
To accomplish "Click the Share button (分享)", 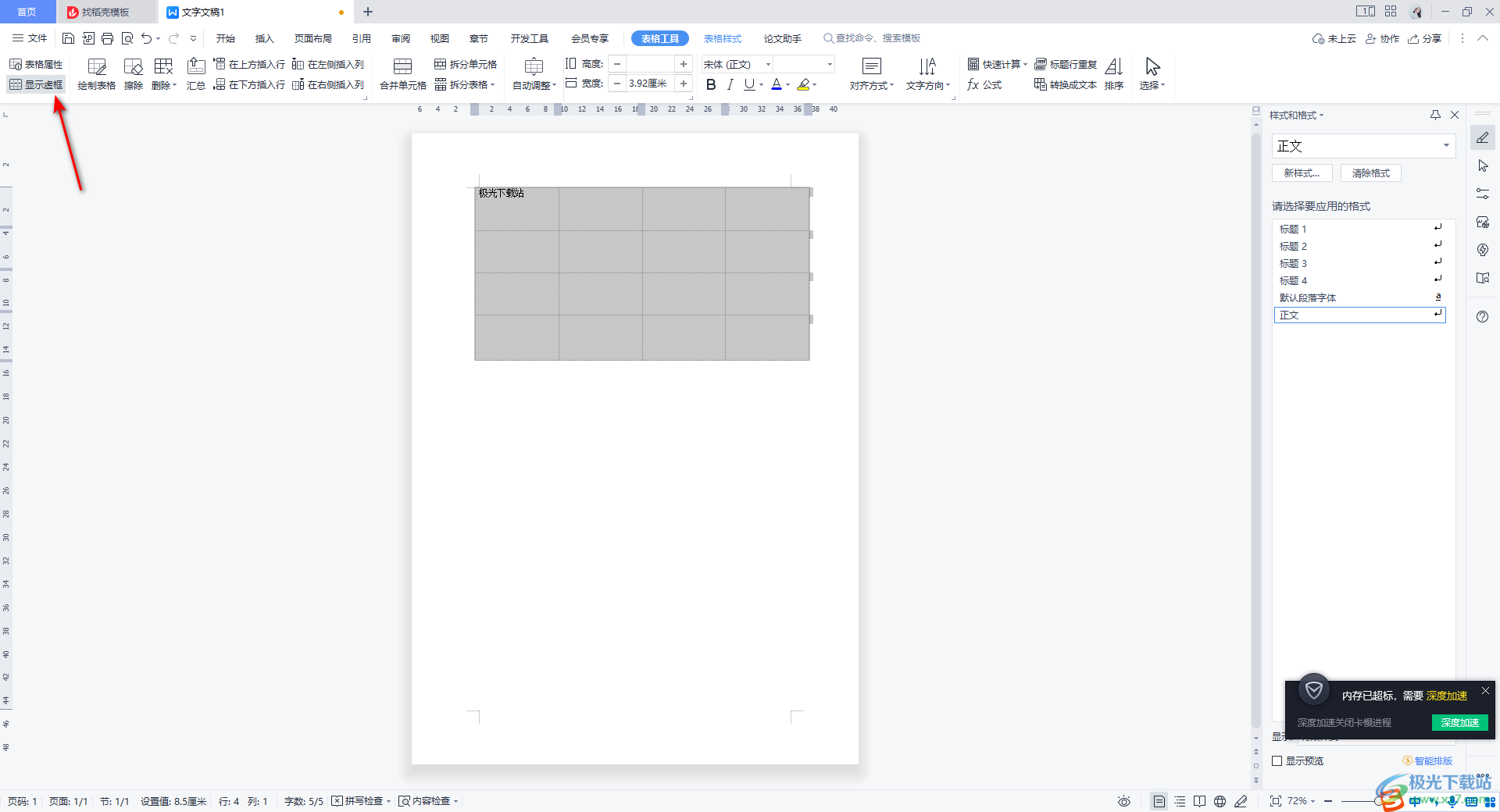I will [1425, 38].
